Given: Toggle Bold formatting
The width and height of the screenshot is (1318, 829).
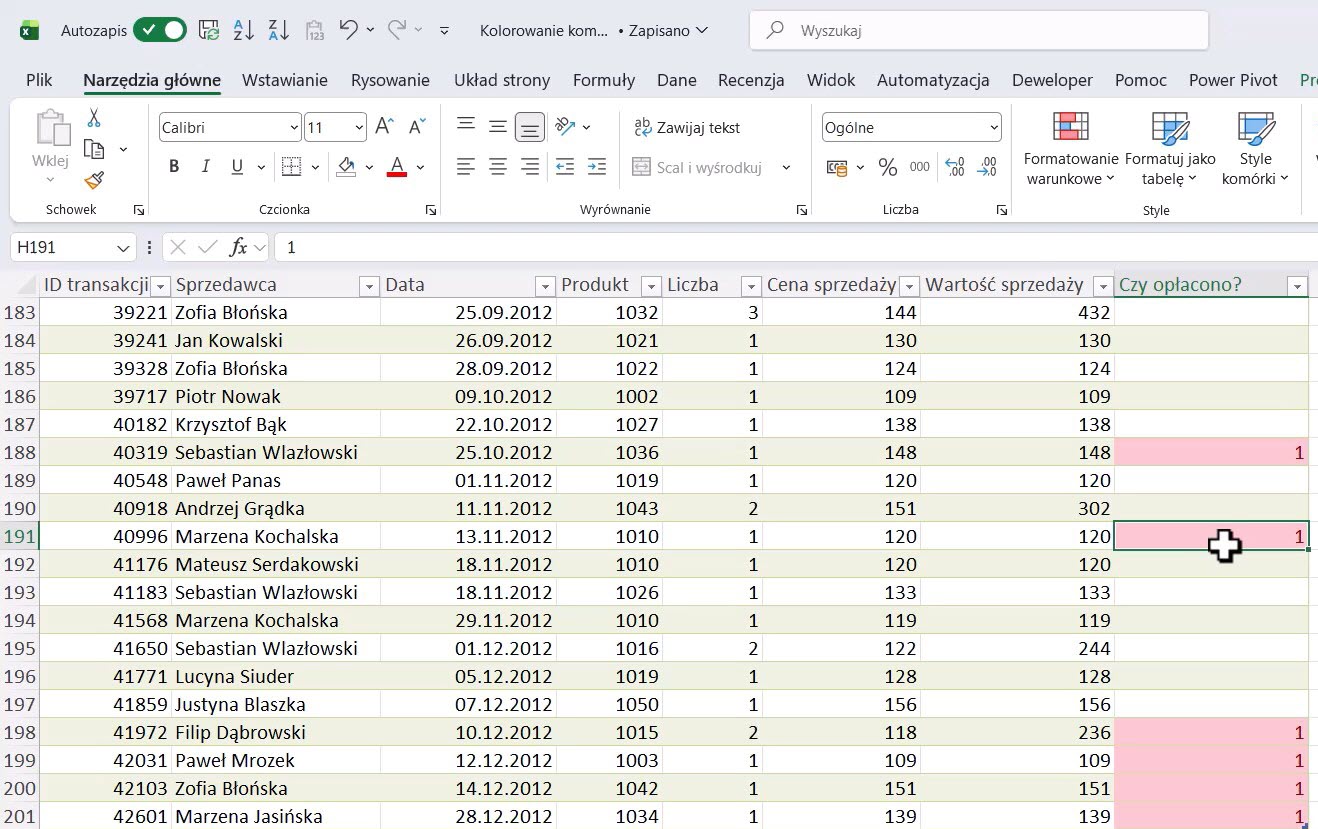Looking at the screenshot, I should click(174, 167).
